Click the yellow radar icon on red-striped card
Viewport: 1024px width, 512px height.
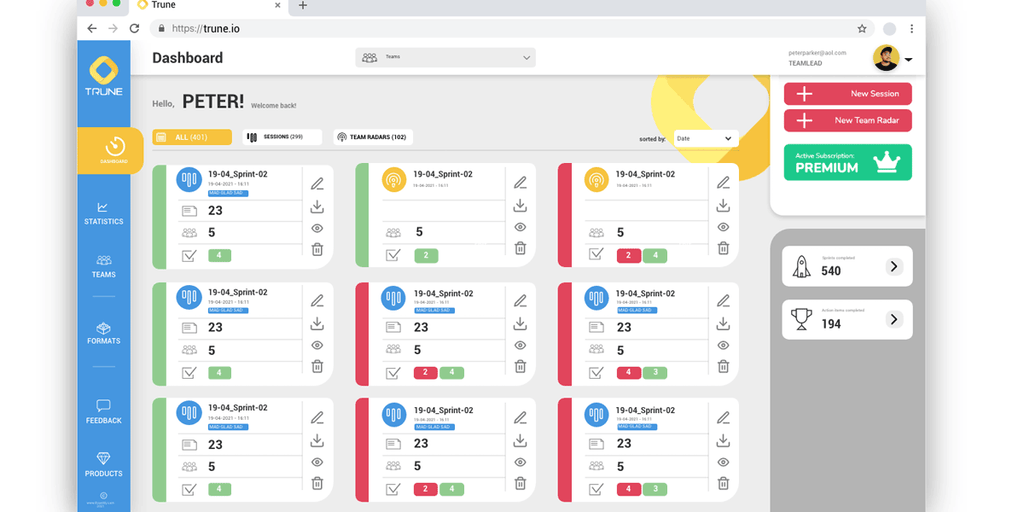[x=597, y=180]
